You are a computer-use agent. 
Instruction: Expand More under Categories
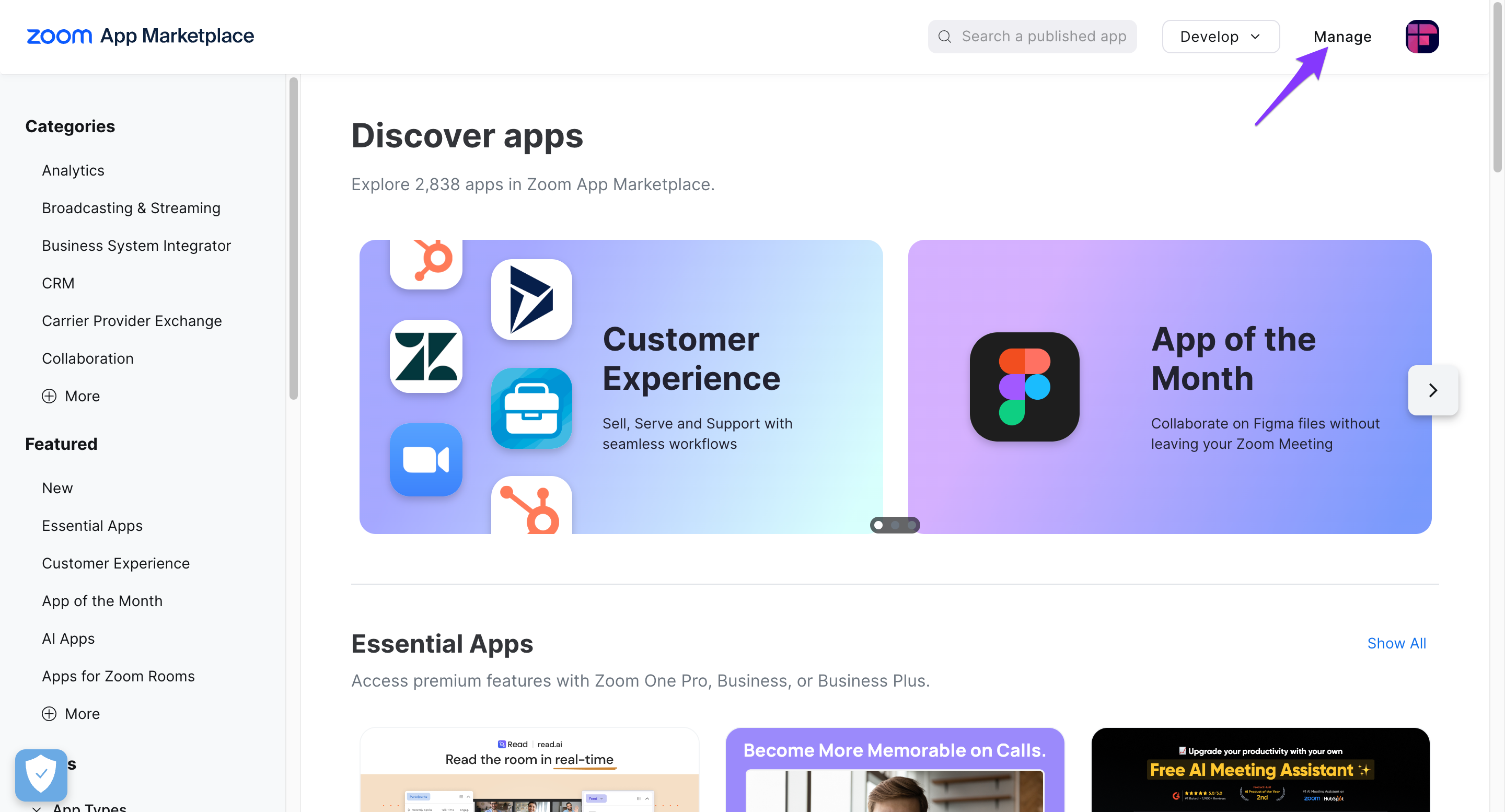[71, 396]
